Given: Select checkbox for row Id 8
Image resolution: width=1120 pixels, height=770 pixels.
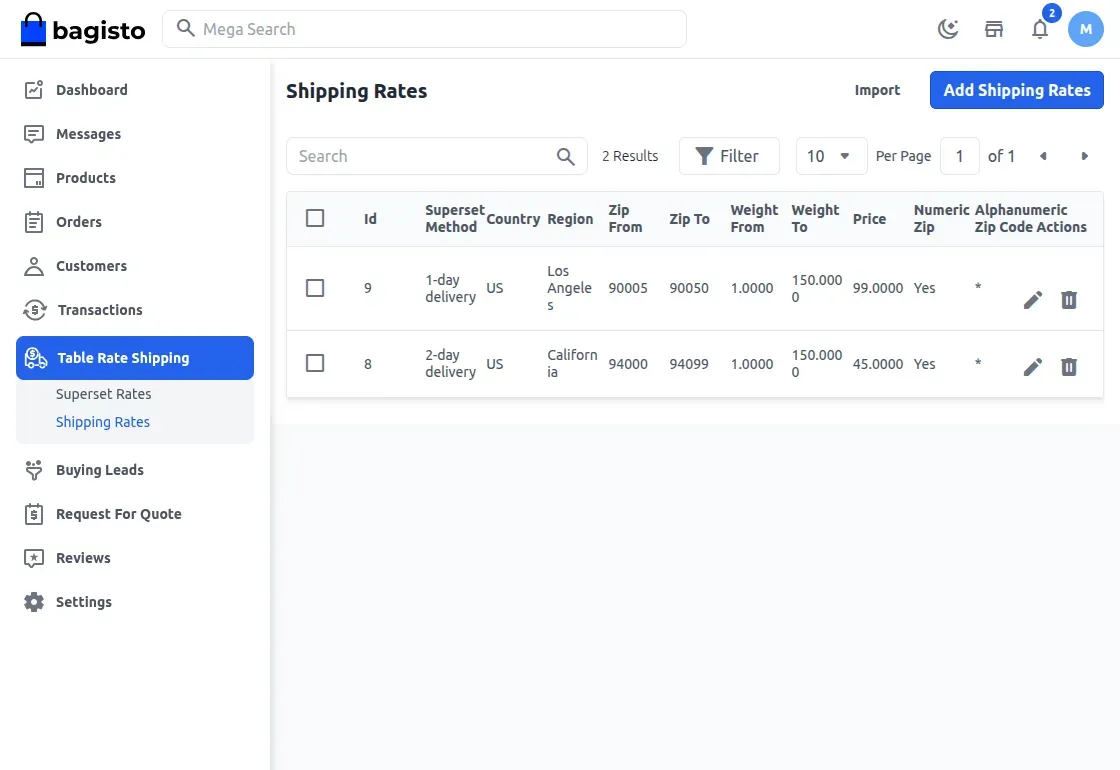Looking at the screenshot, I should pos(315,363).
